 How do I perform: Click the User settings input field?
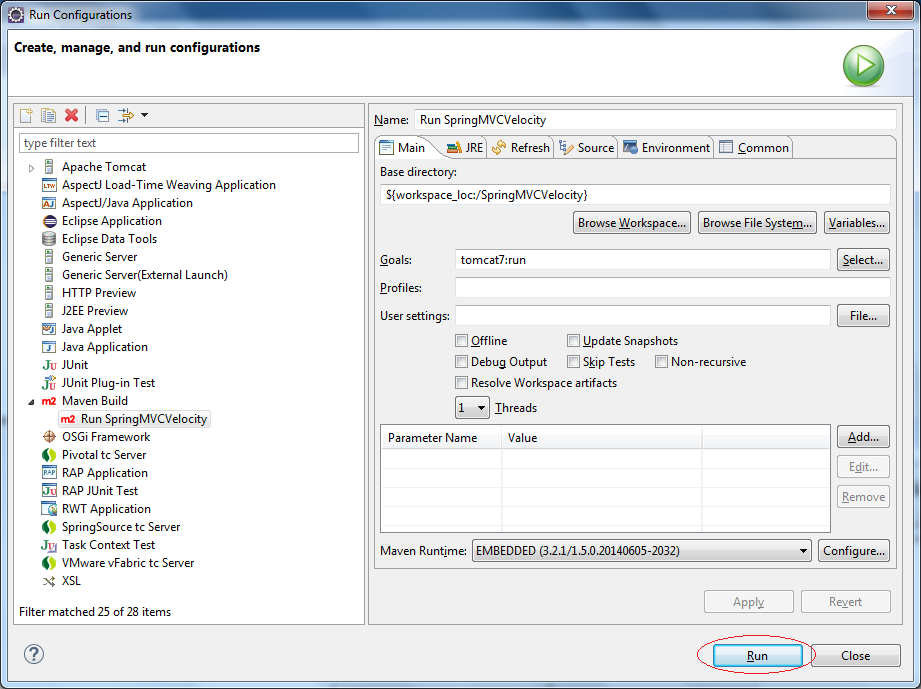pos(643,315)
